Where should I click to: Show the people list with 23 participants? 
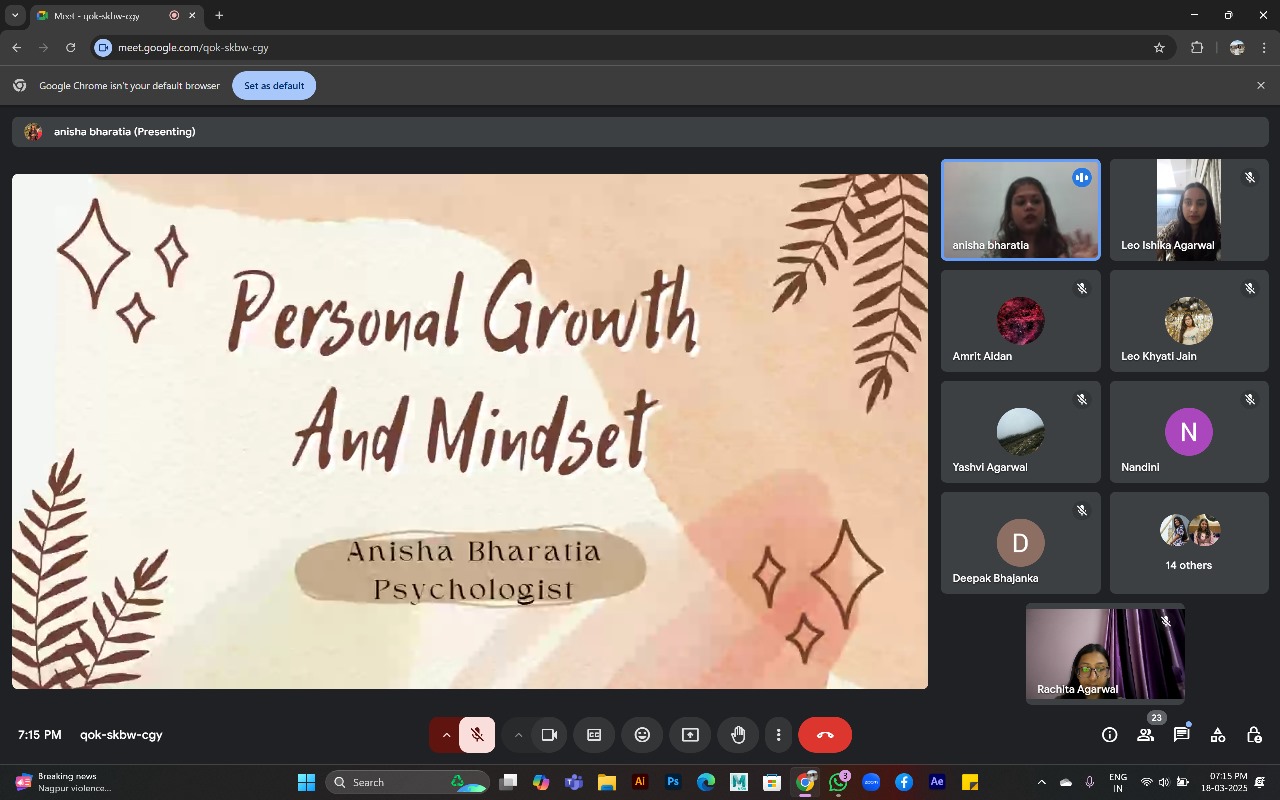point(1145,735)
